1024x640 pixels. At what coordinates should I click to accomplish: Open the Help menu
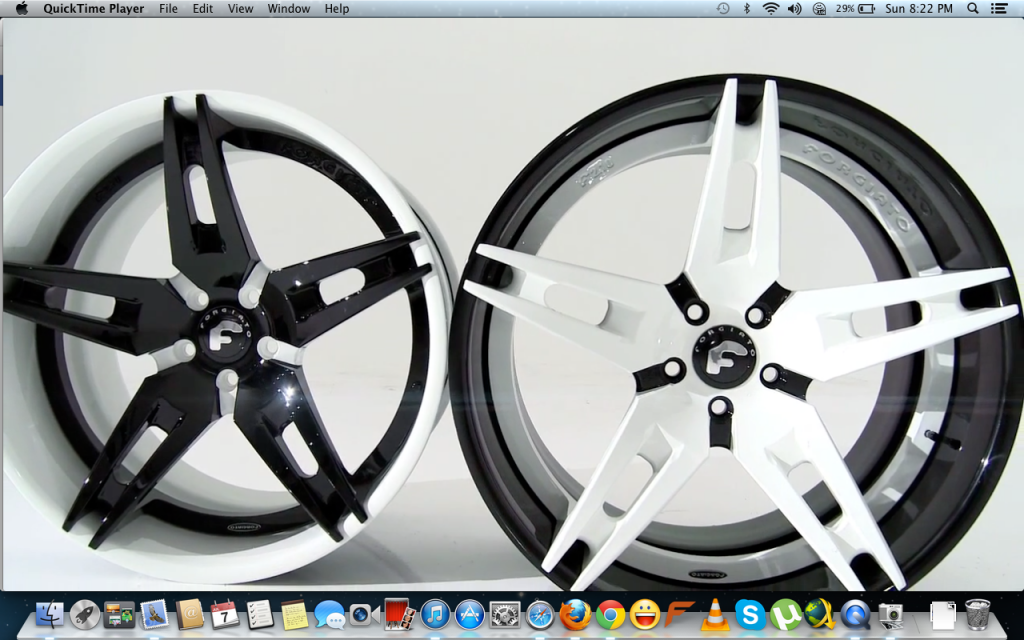337,8
